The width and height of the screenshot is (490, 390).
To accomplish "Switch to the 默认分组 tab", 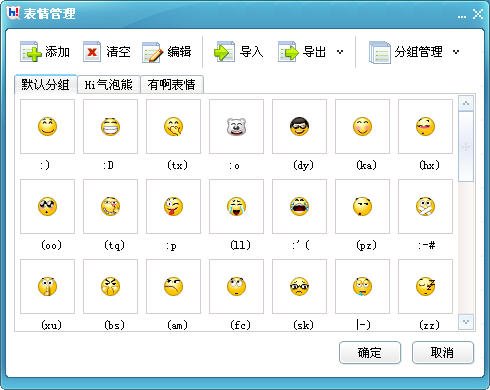I will [x=46, y=84].
